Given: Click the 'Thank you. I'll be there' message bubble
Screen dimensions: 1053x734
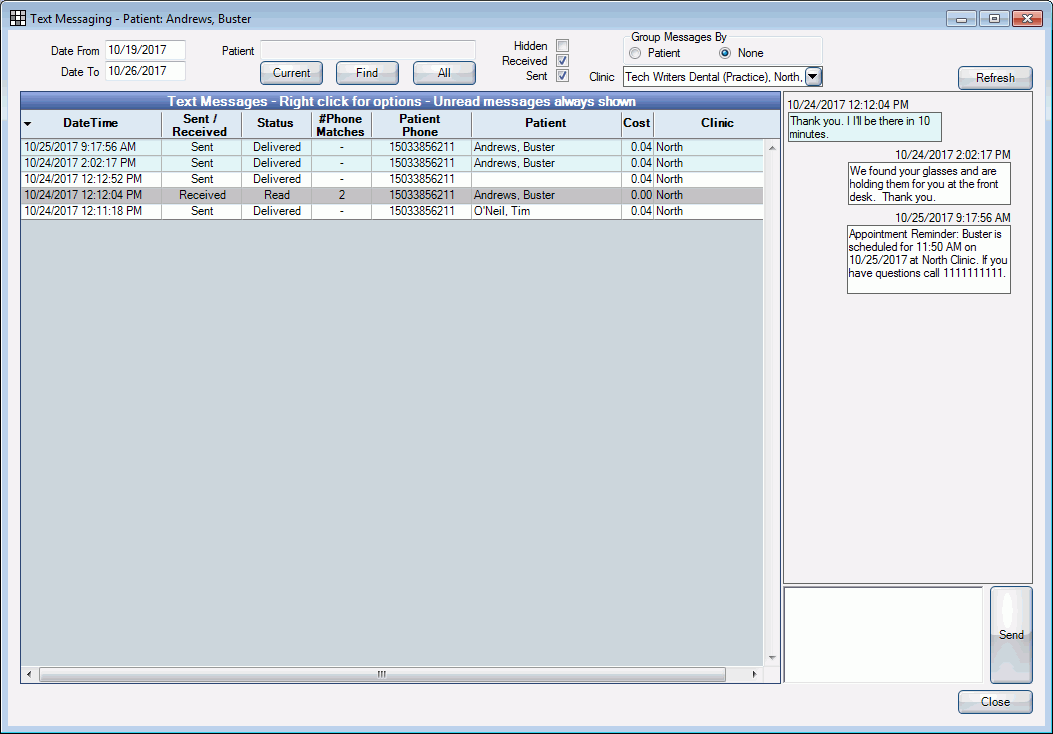Looking at the screenshot, I should tap(865, 128).
